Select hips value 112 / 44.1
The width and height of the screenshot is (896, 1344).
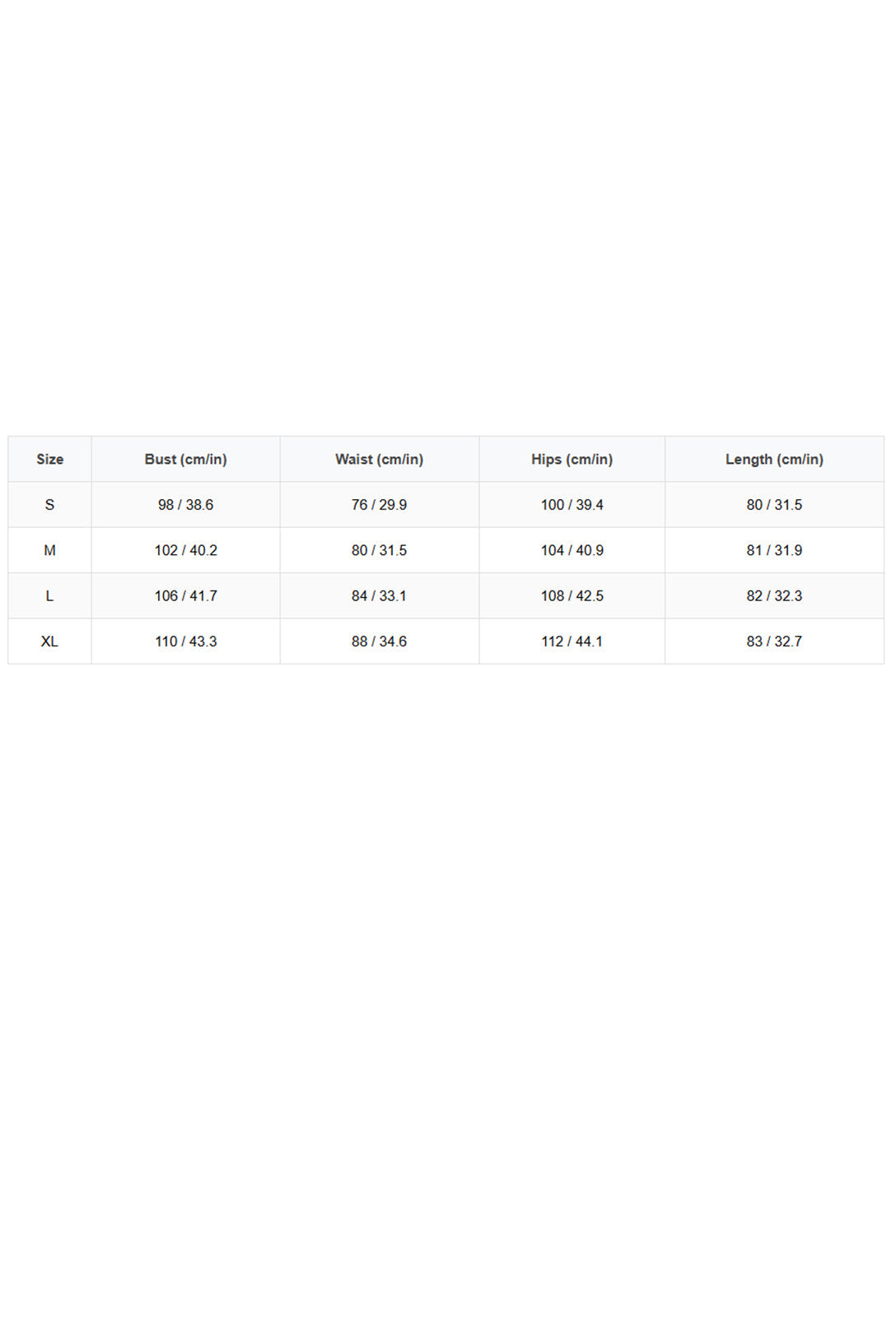coord(572,642)
